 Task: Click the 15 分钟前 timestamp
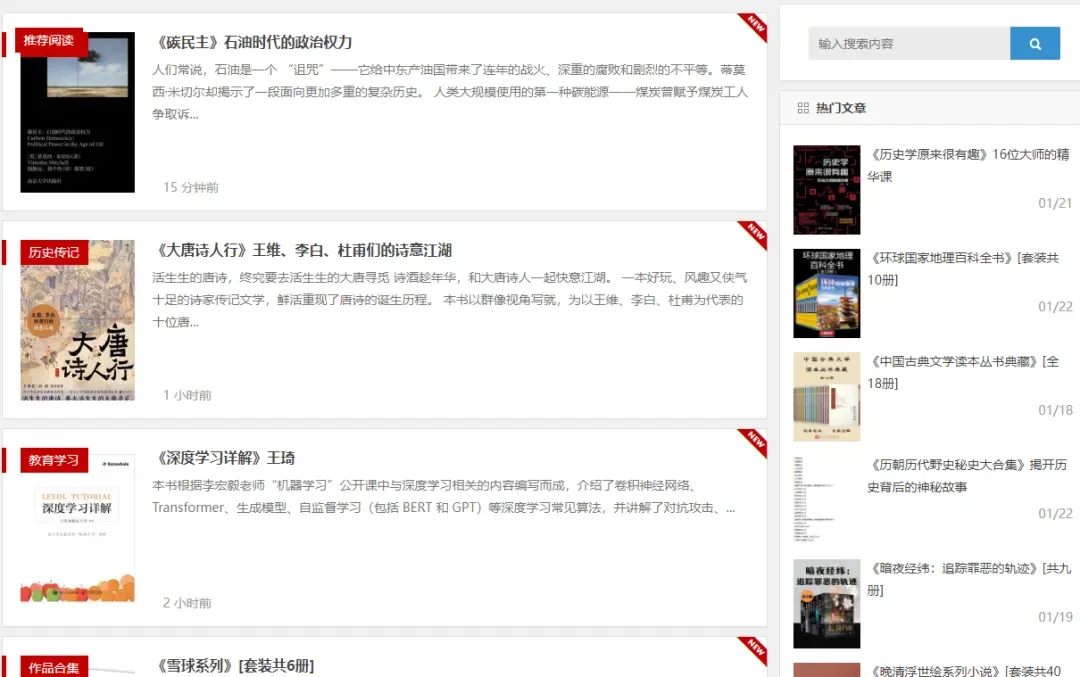(x=191, y=187)
